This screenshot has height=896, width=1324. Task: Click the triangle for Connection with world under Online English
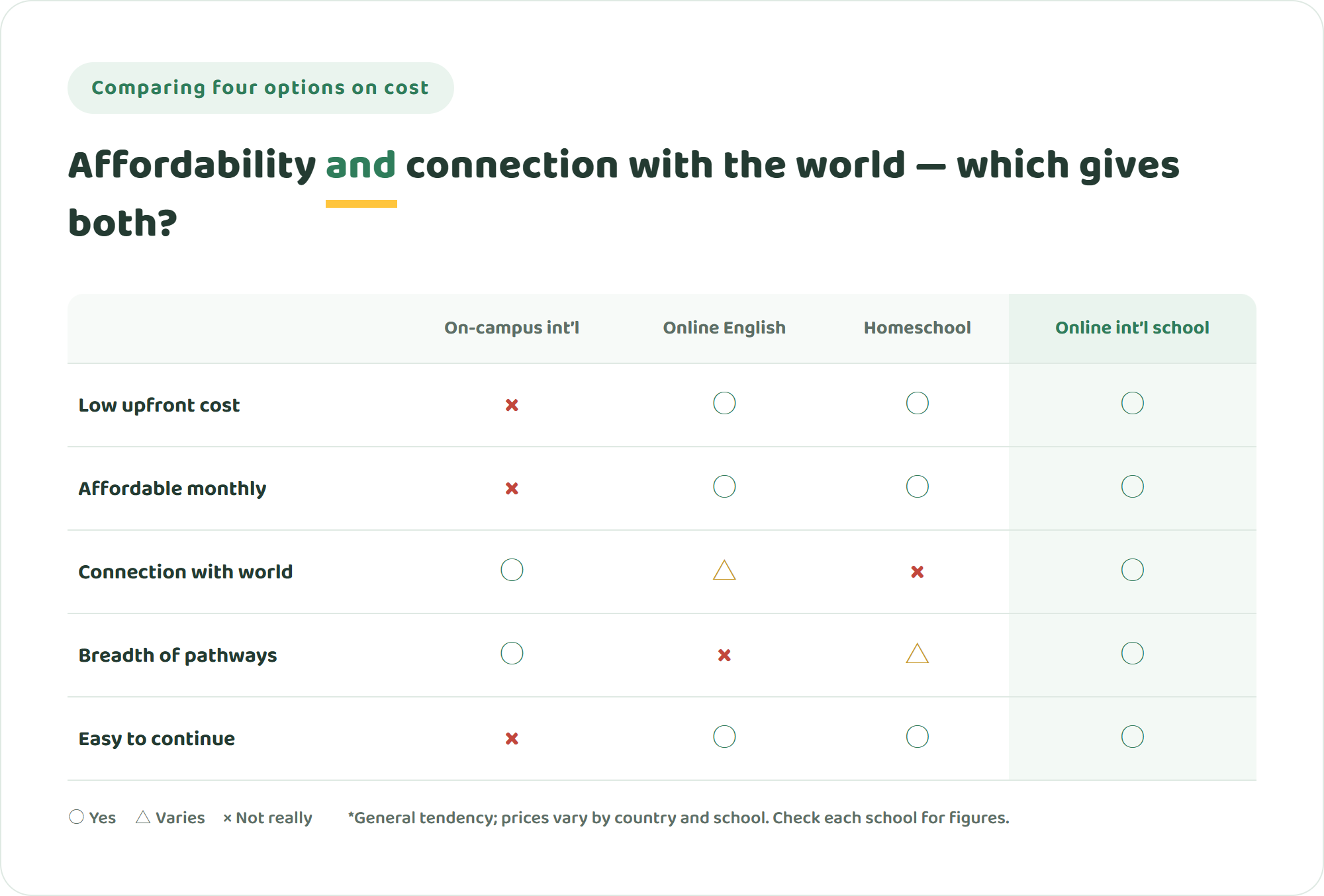coord(724,570)
